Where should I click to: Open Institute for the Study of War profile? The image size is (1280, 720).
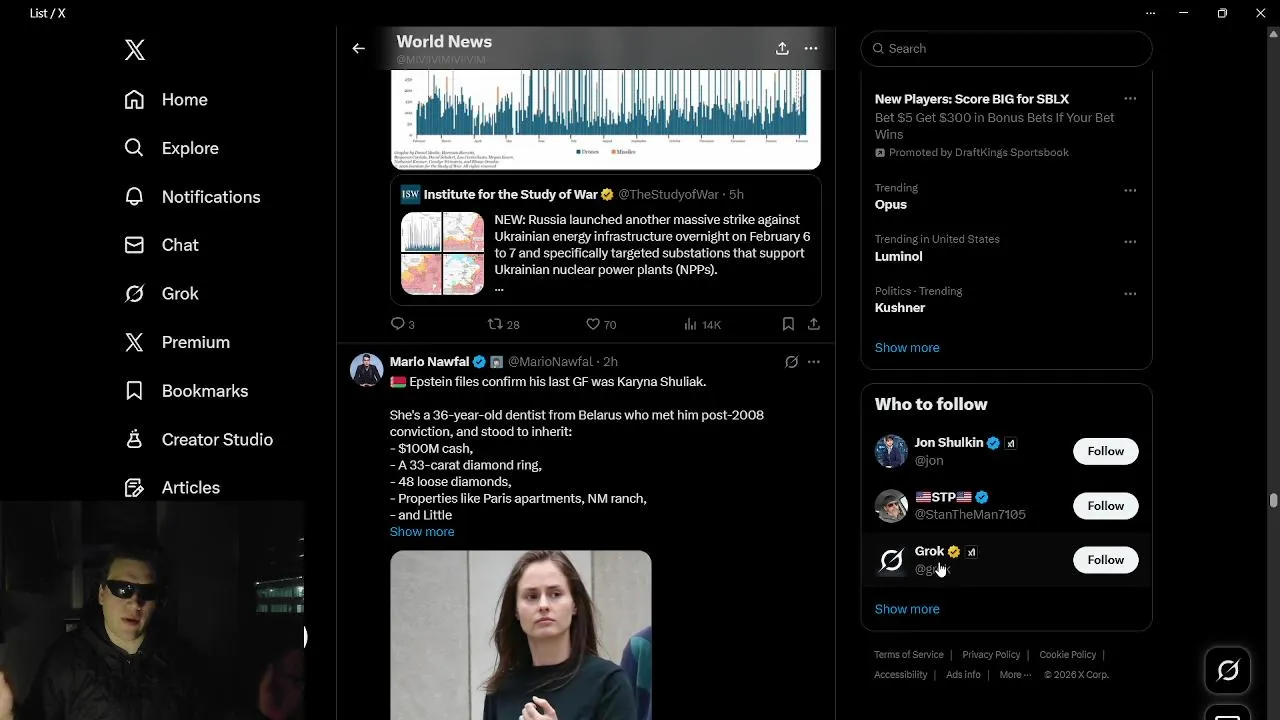tap(510, 194)
